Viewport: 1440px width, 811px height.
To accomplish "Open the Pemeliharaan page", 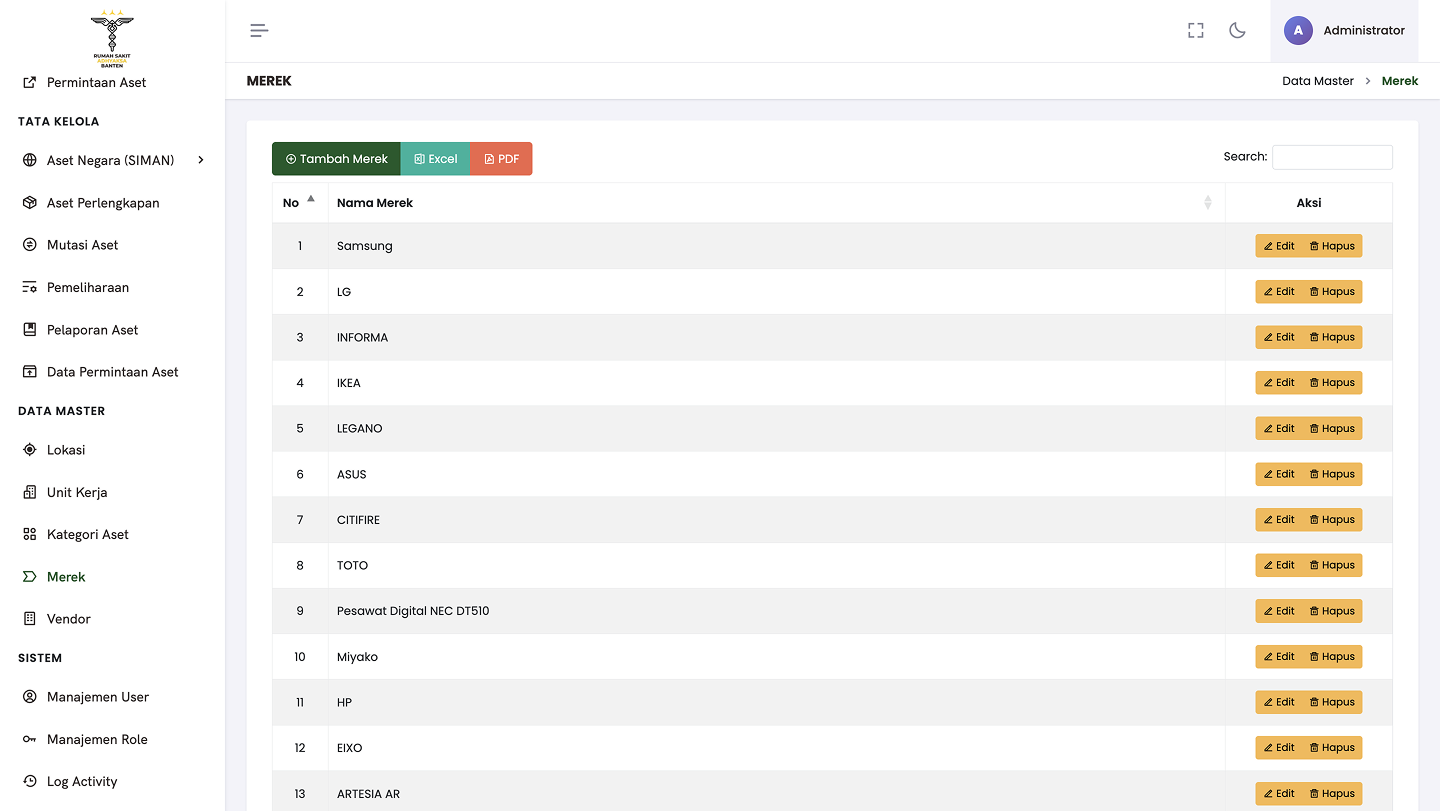I will coord(88,287).
